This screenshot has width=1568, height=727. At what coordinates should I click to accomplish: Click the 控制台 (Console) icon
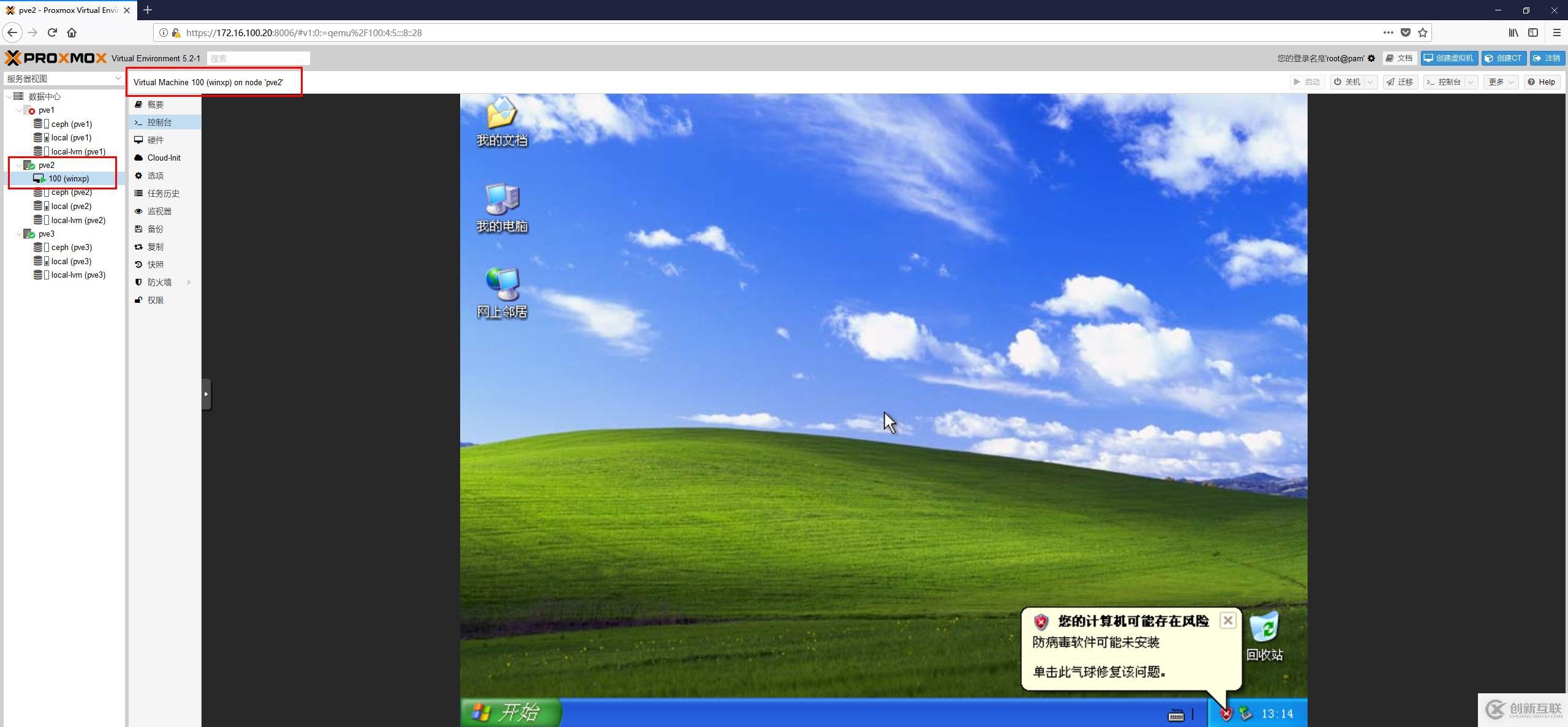160,122
